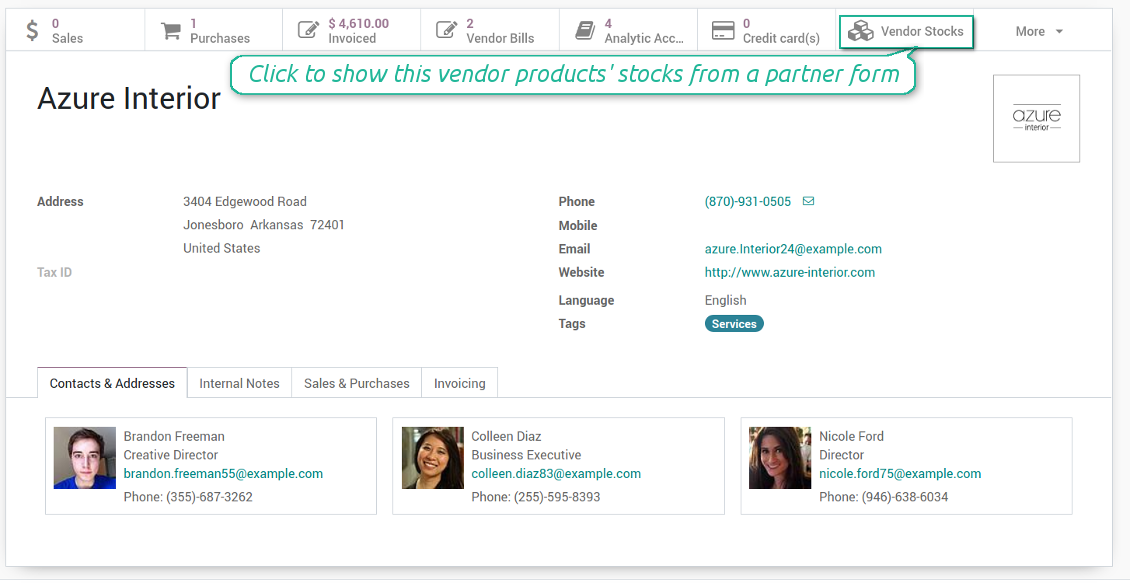Image resolution: width=1130 pixels, height=583 pixels.
Task: Open the Sales & Purchases tab
Action: [x=356, y=383]
